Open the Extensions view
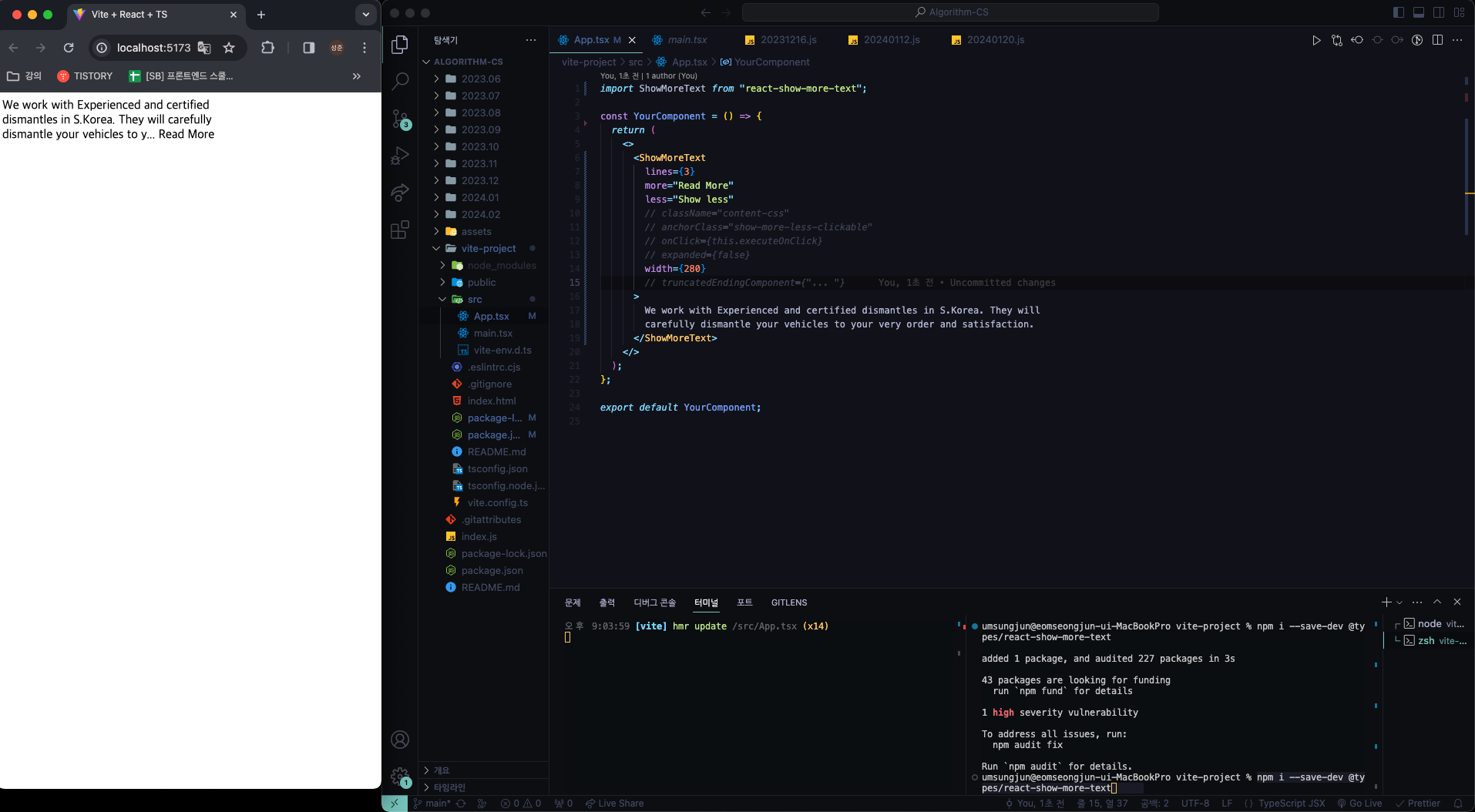The width and height of the screenshot is (1475, 812). (x=399, y=230)
